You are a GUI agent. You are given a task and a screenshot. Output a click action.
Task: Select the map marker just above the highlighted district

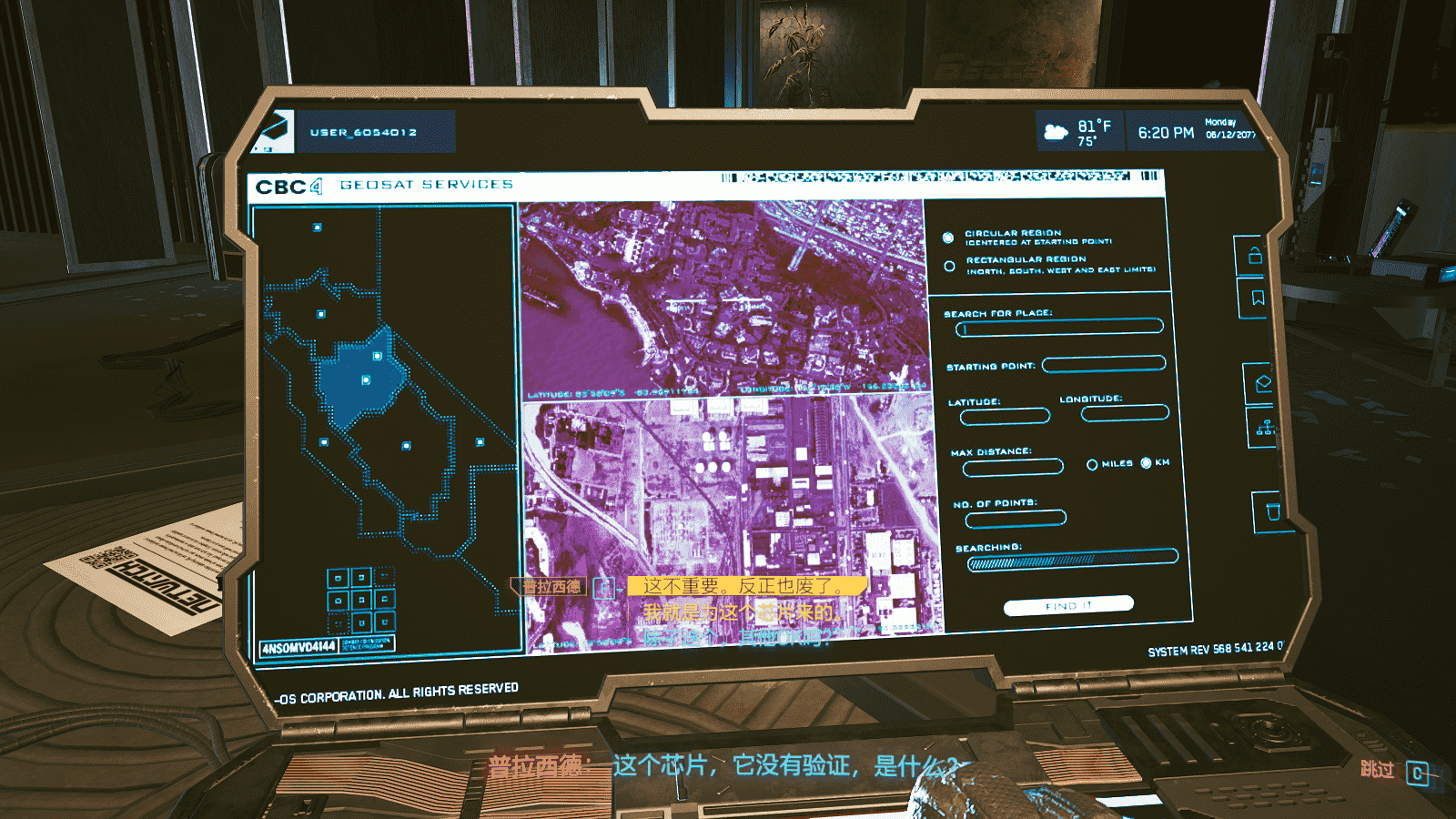point(321,314)
